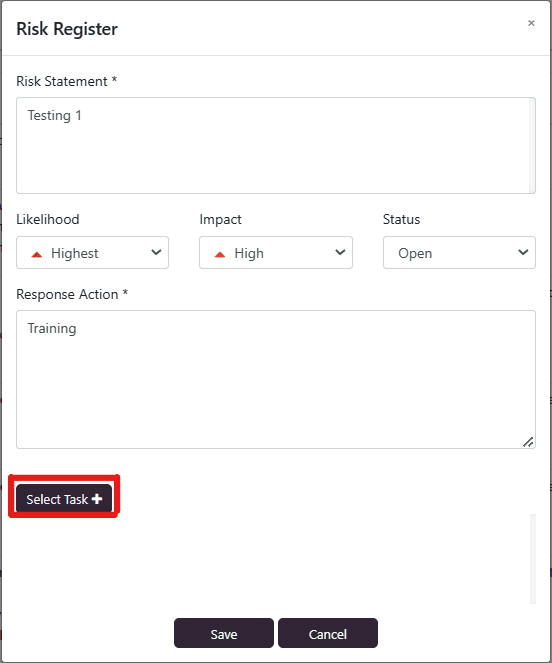552x663 pixels.
Task: Click the task list scrollbar above Cancel
Action: point(533,559)
